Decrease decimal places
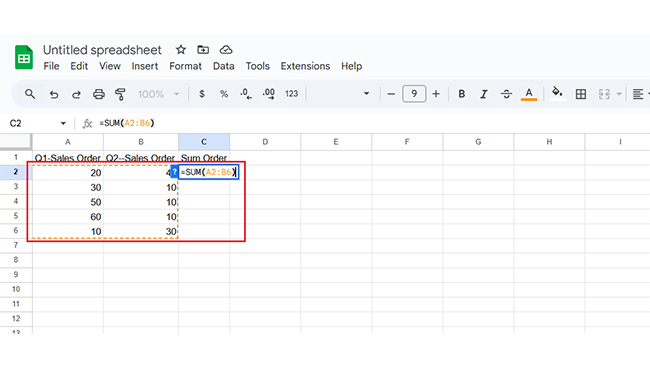The height and width of the screenshot is (368, 650). pos(246,94)
